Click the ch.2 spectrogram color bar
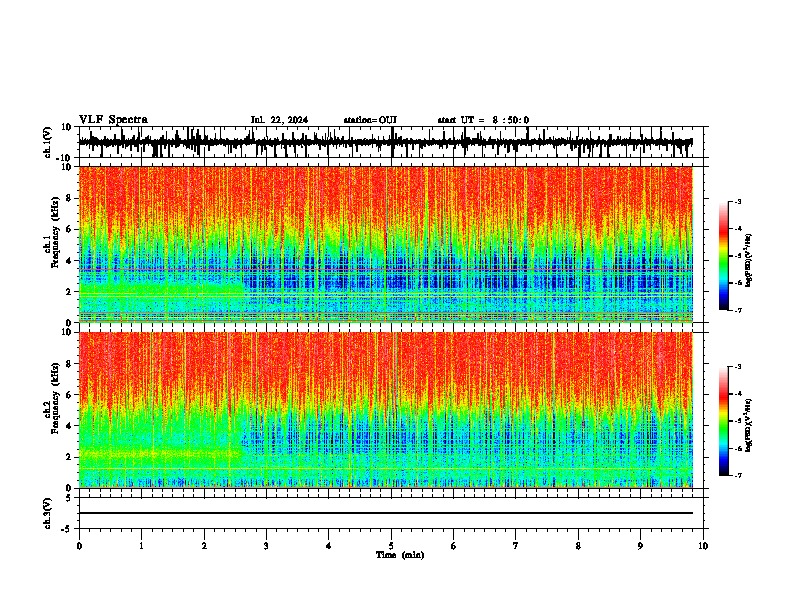The image size is (792, 612). point(724,421)
